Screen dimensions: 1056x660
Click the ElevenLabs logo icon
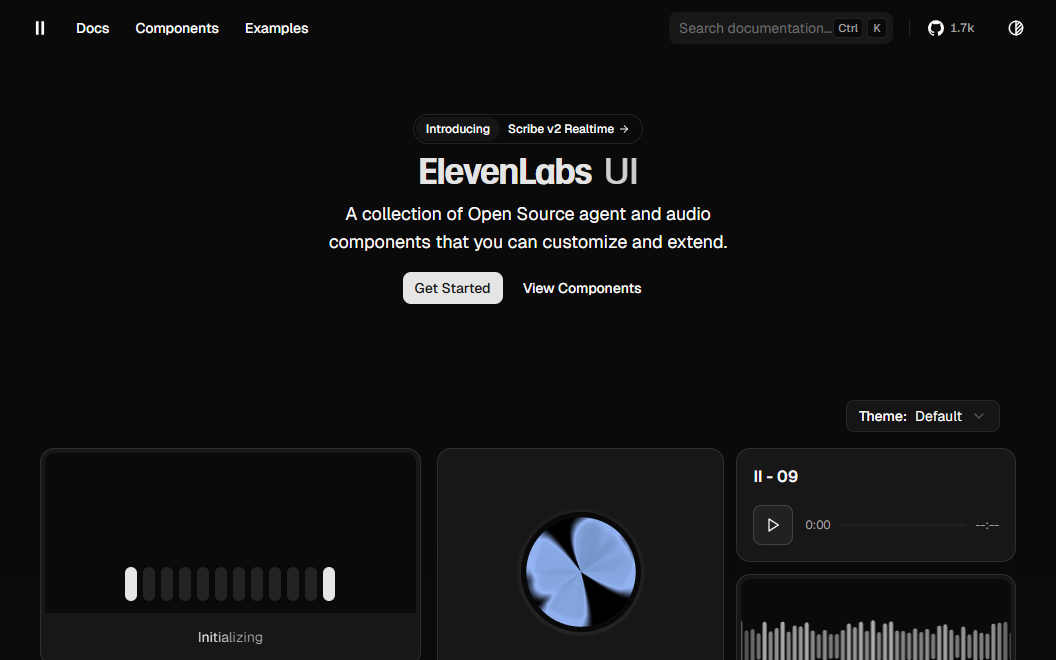(40, 28)
